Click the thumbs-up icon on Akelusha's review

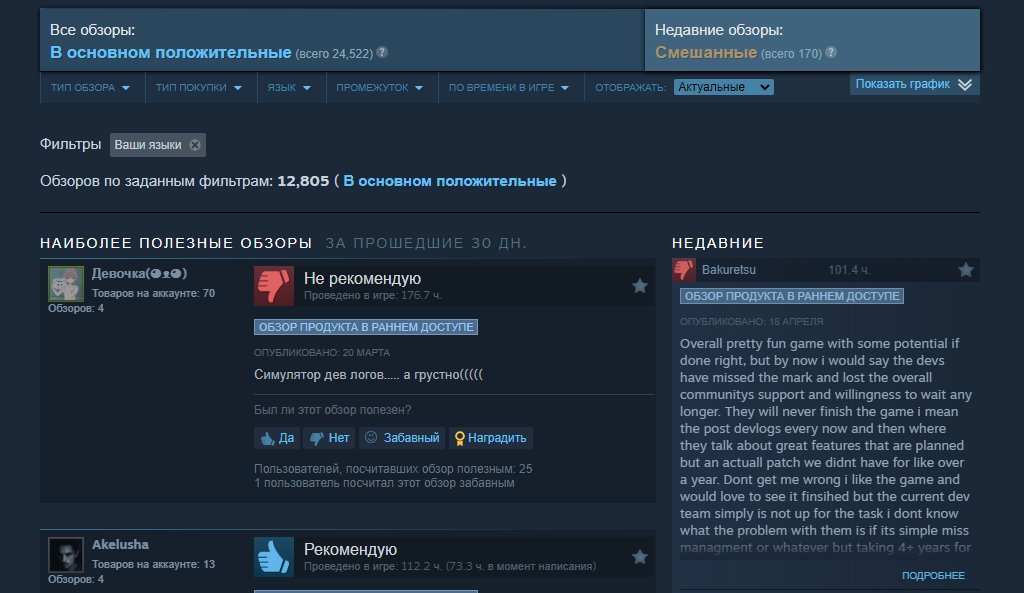pos(274,557)
